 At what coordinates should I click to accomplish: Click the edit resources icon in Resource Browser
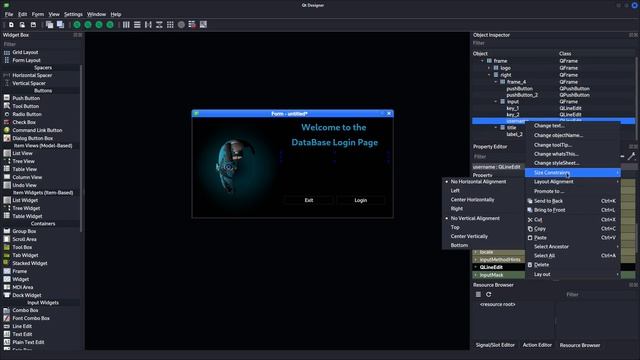pyautogui.click(x=478, y=294)
